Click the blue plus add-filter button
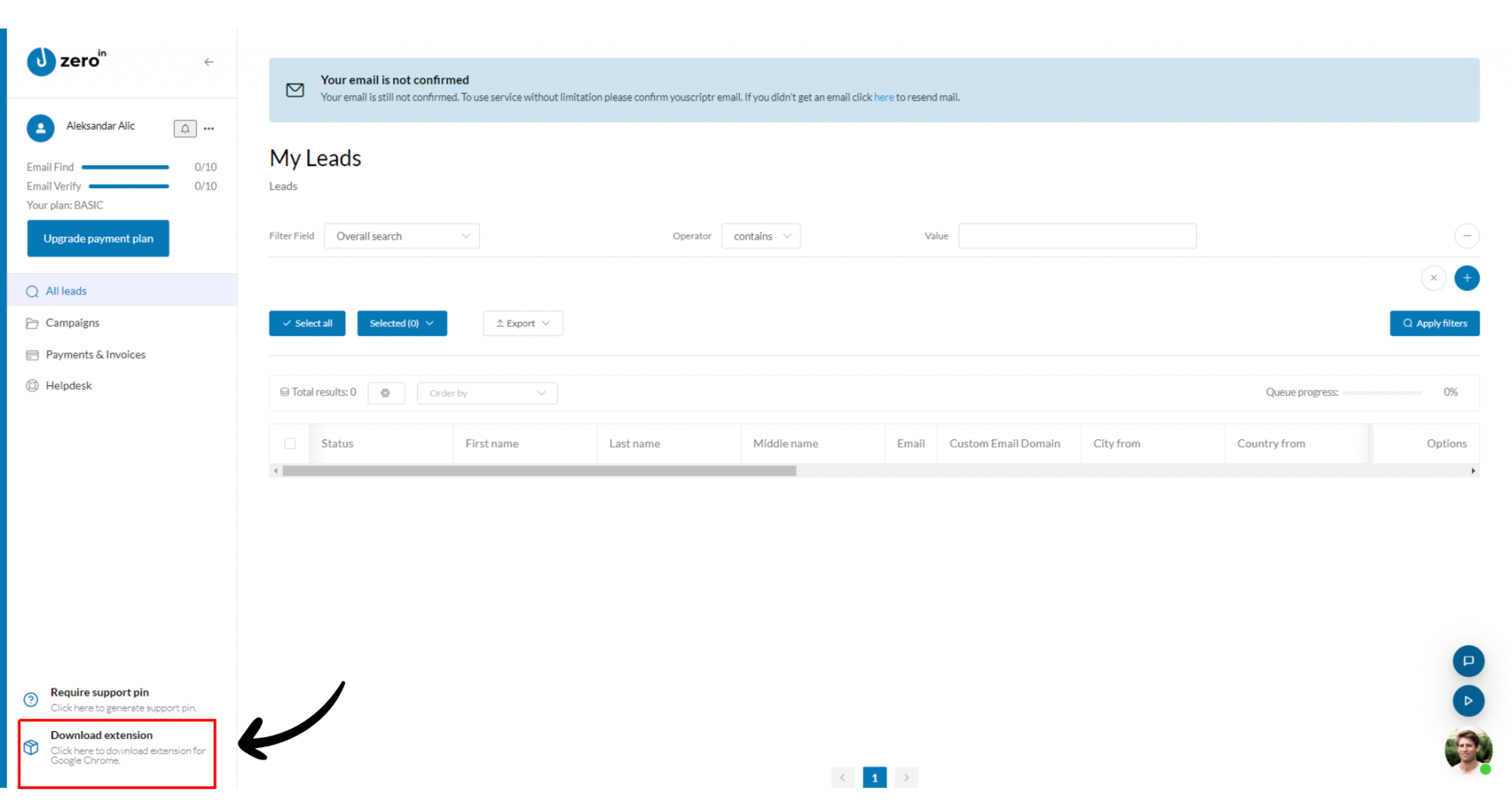1512x810 pixels. point(1466,278)
